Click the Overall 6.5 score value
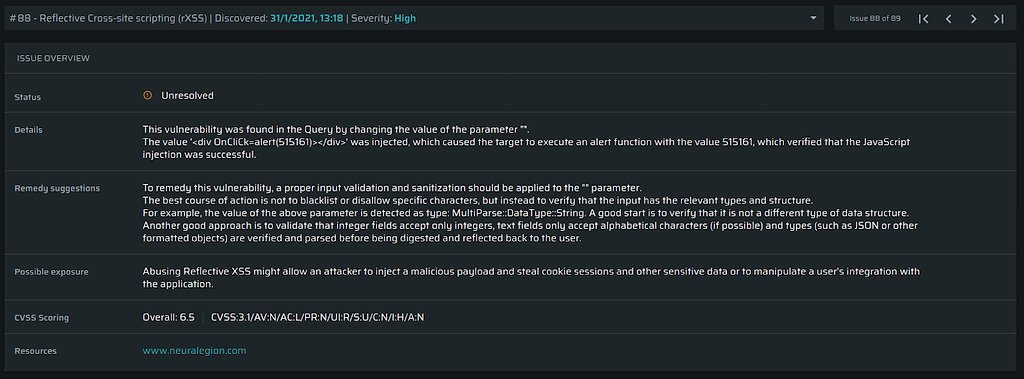Screen dimensions: 1024x379 point(168,318)
